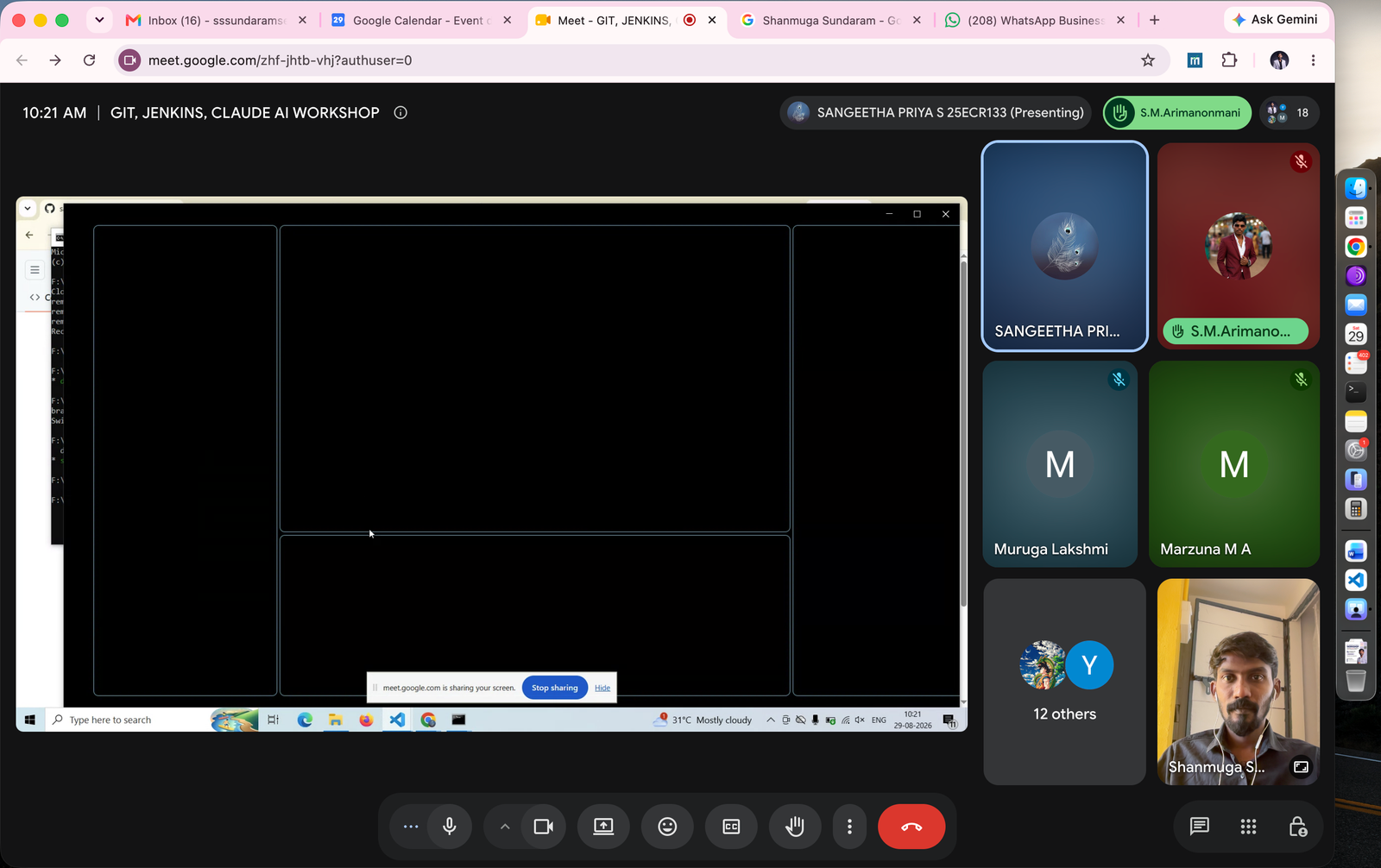Open Visual Studio Code from macOS dock
Screen dimensions: 1381x868
click(1356, 580)
